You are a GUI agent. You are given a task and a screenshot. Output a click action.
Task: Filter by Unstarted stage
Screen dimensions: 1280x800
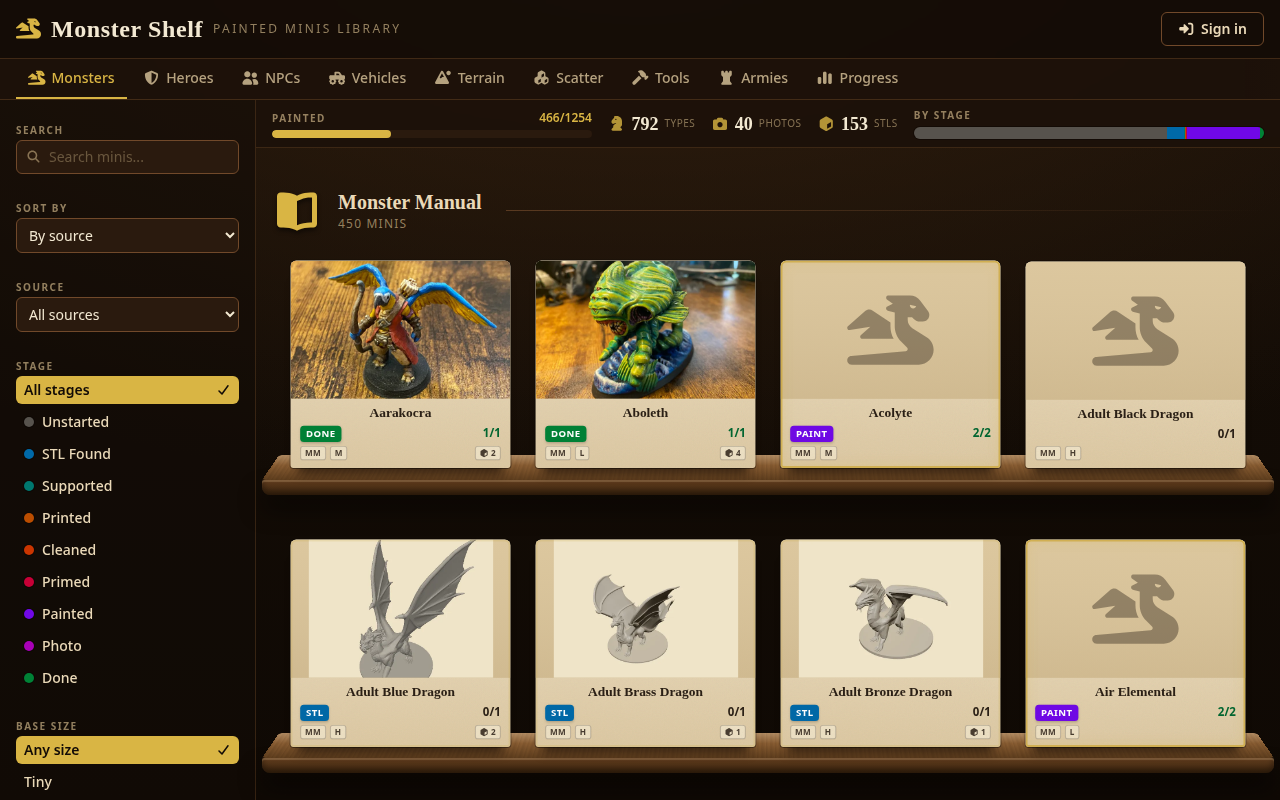(127, 422)
